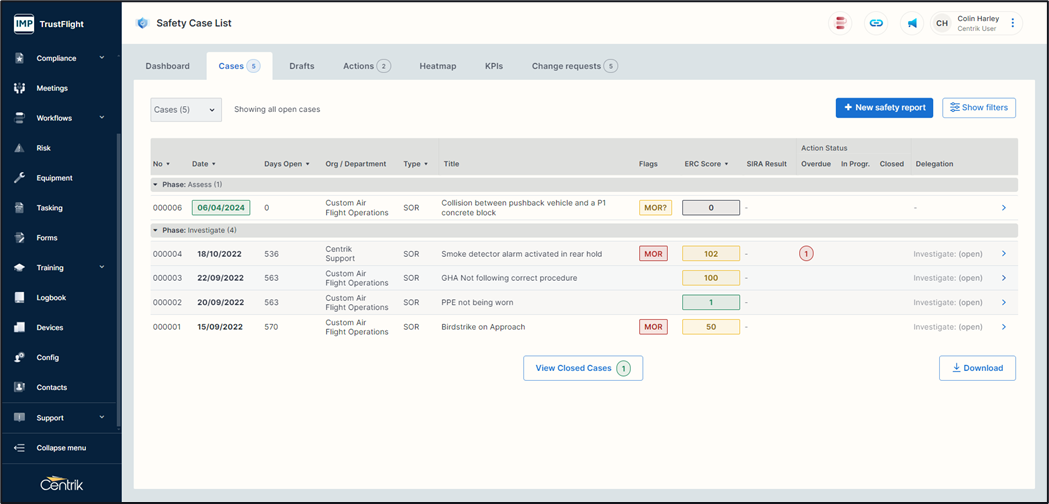Image resolution: width=1049 pixels, height=504 pixels.
Task: Open the red stacked database icon
Action: (841, 23)
